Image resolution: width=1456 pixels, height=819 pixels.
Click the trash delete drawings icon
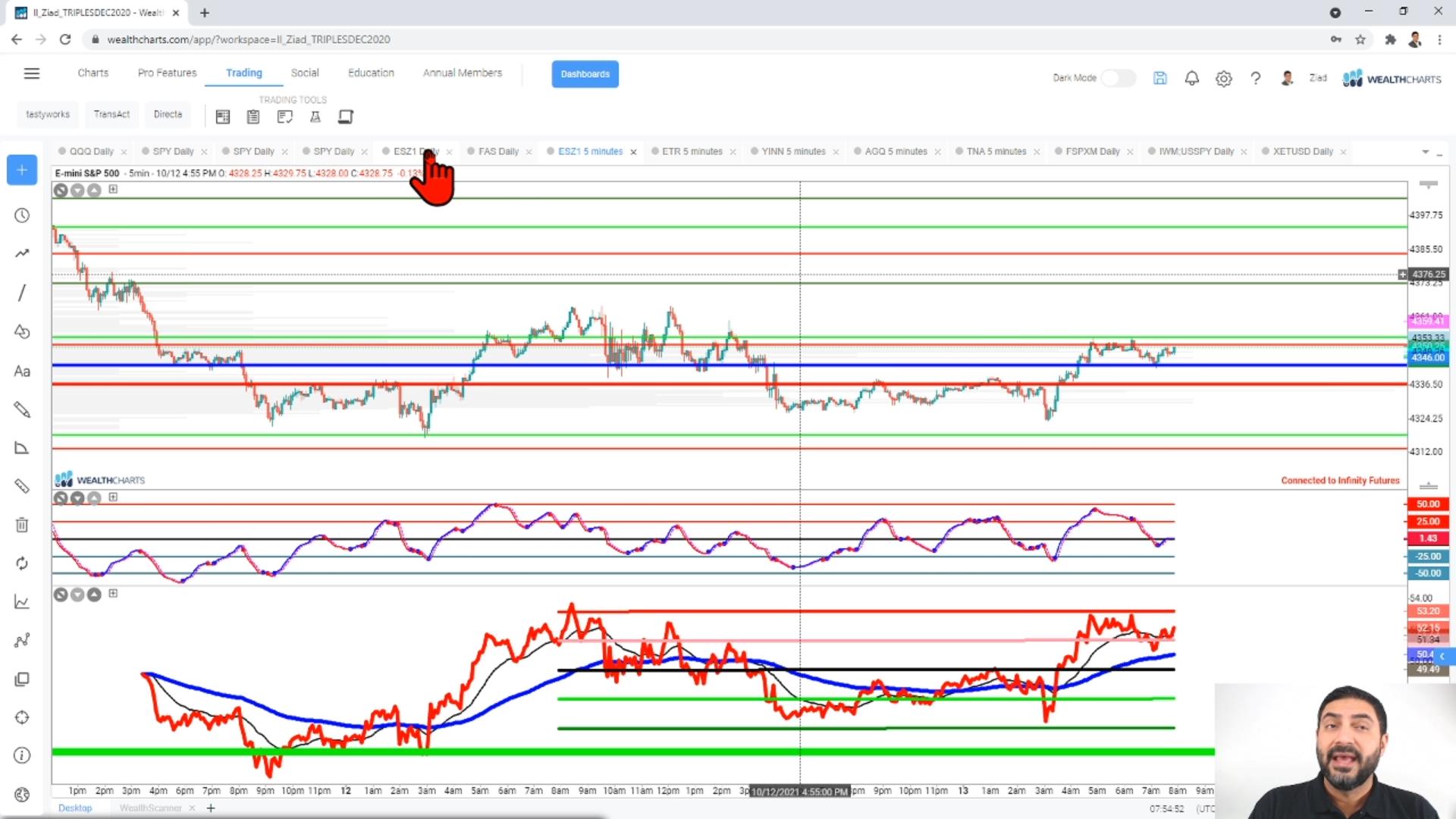pyautogui.click(x=22, y=525)
